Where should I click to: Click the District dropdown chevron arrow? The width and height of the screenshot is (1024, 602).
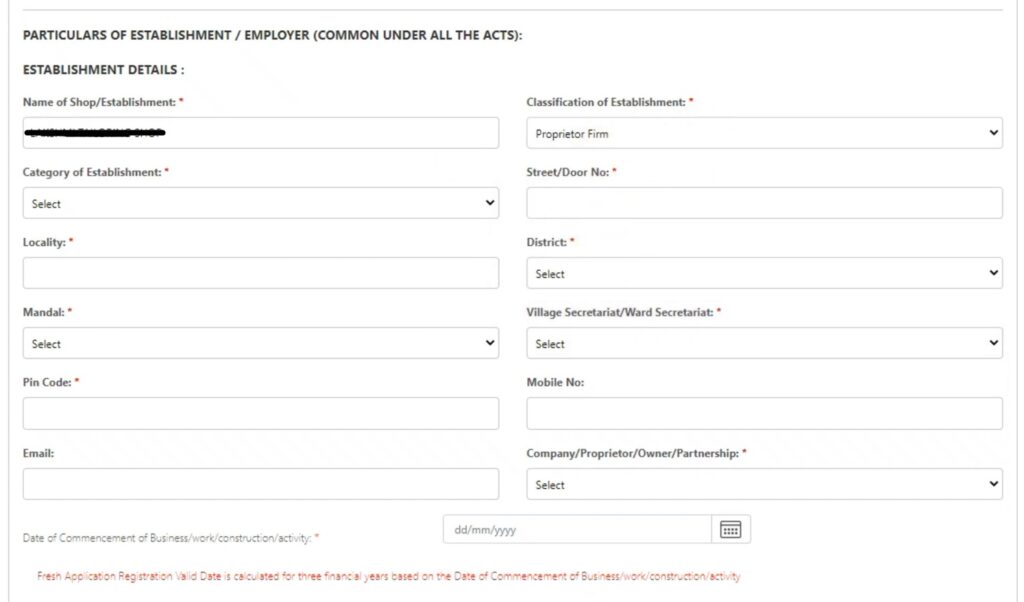point(993,272)
